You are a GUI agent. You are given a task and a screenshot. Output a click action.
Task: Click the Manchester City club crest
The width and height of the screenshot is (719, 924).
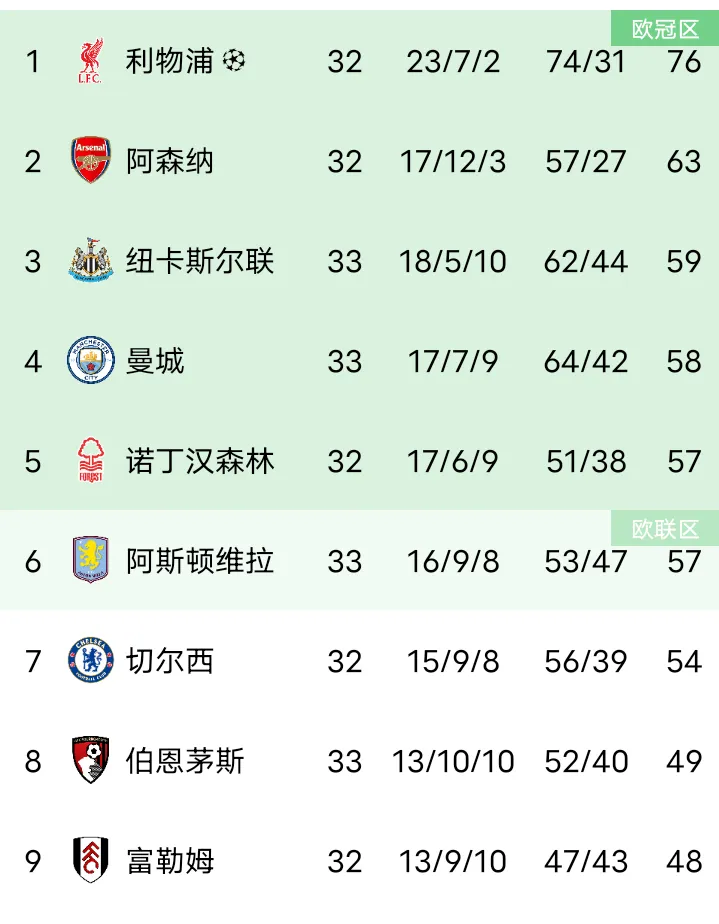point(91,361)
